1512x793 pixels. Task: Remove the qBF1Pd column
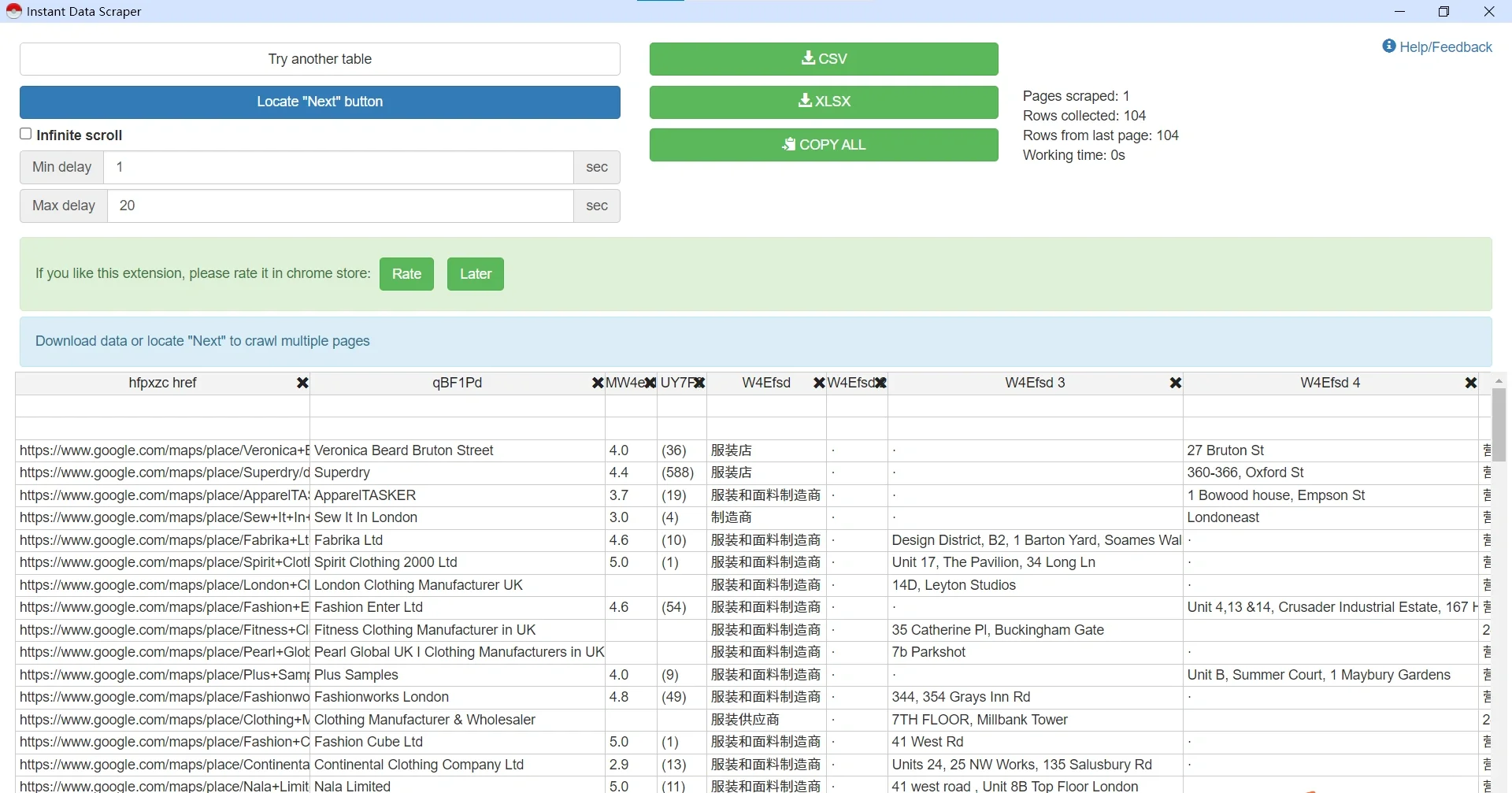[598, 383]
